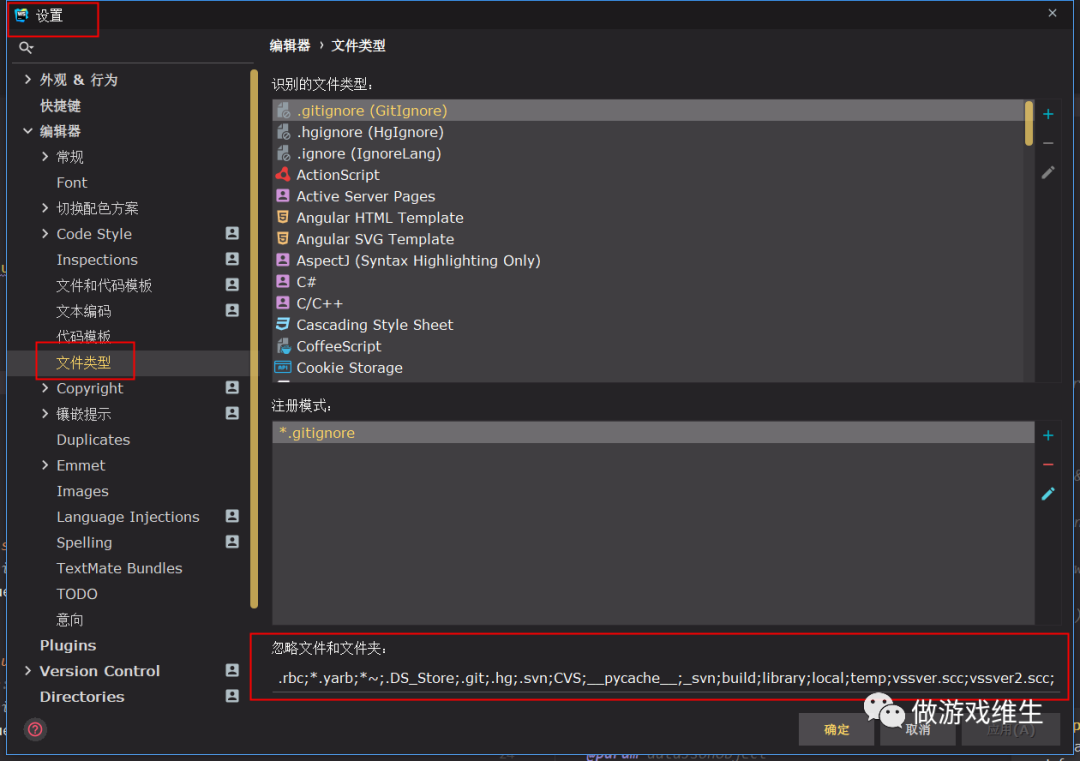This screenshot has width=1080, height=761.
Task: Edit the *.gitignore registered pattern
Action: pyautogui.click(x=1048, y=494)
